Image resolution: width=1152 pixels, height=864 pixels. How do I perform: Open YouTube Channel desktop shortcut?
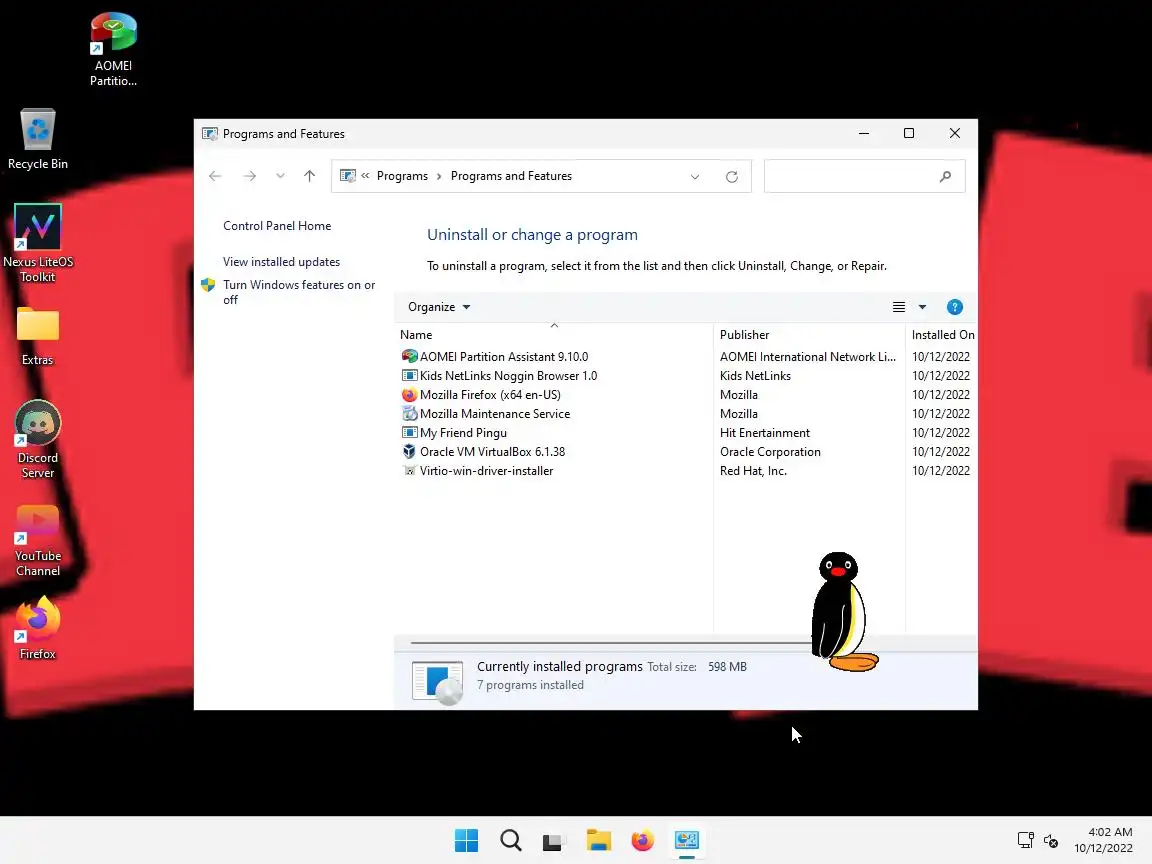(x=37, y=541)
